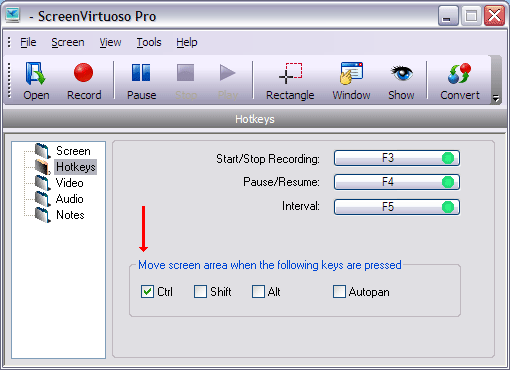The height and width of the screenshot is (370, 510).
Task: Open the Tools menu
Action: point(149,42)
